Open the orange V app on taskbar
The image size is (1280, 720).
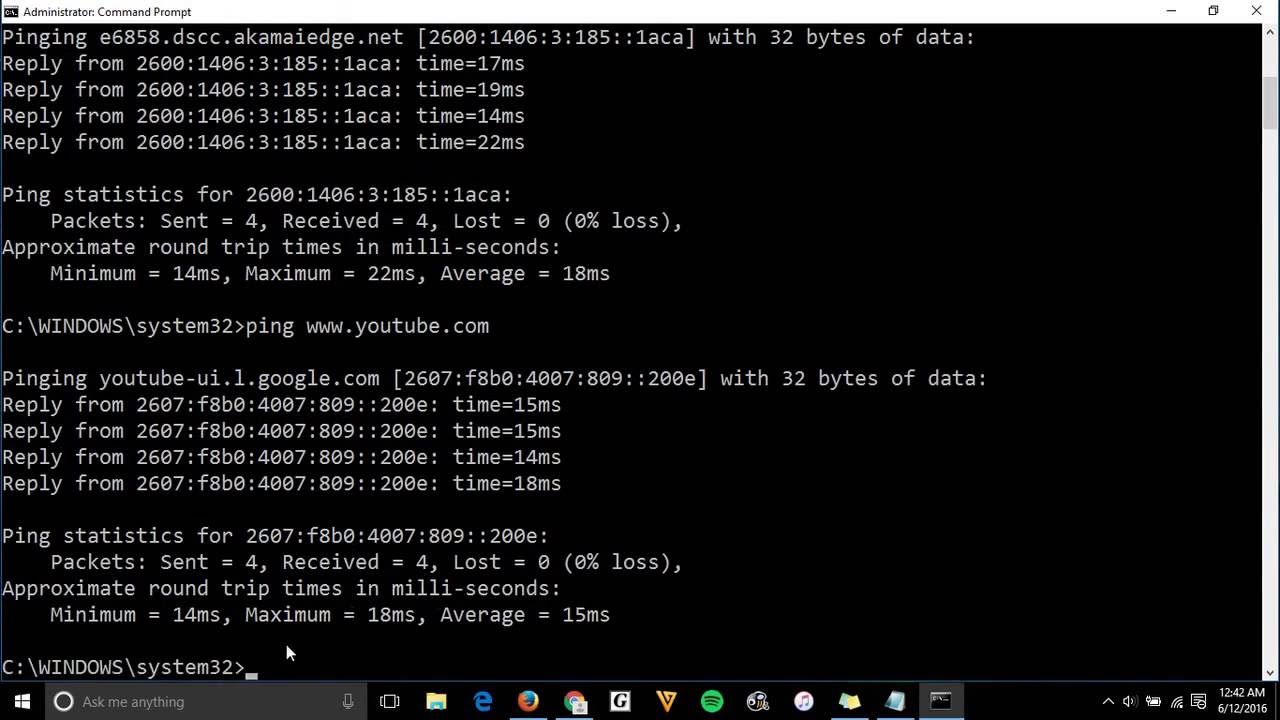[x=666, y=701]
